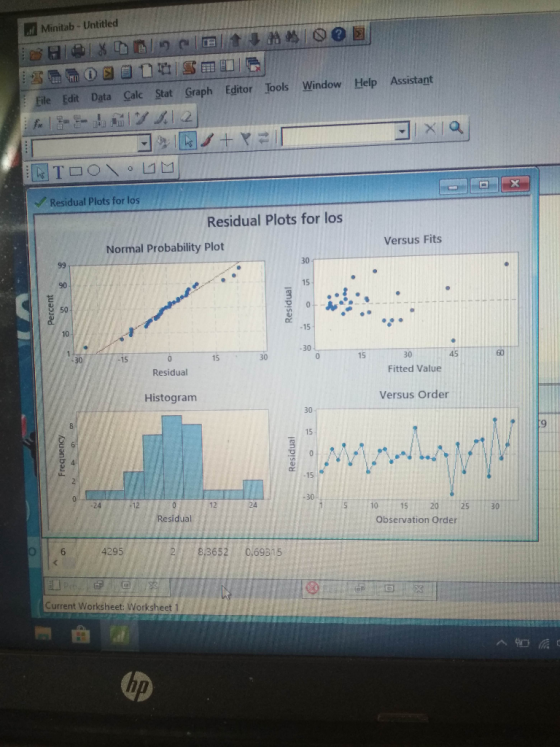Click the Minitab icon on the taskbar
Viewport: 560px width, 747px height.
(x=119, y=636)
